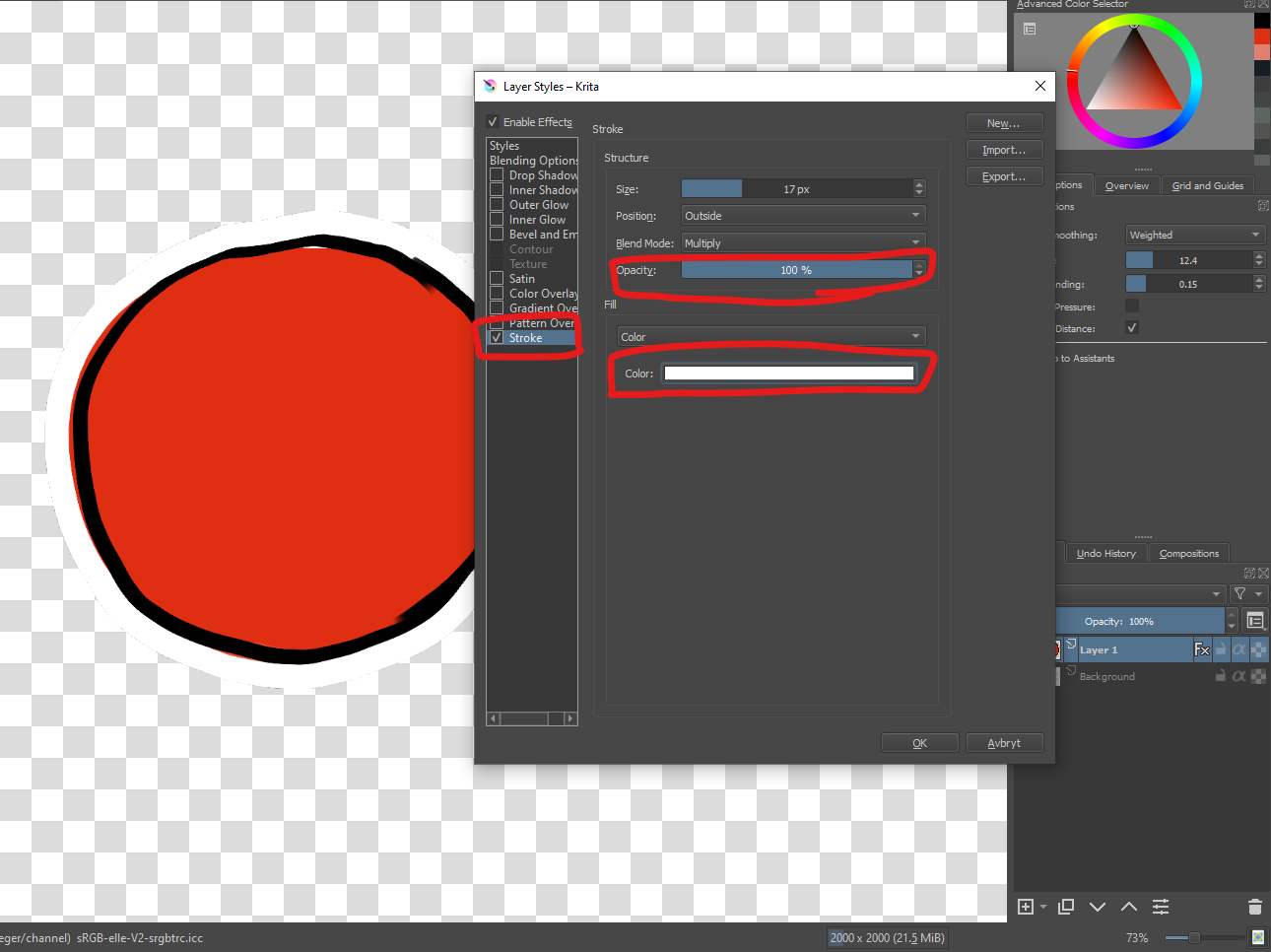Duplicate the layer using the duplicate icon
This screenshot has width=1271, height=952.
pos(1066,907)
